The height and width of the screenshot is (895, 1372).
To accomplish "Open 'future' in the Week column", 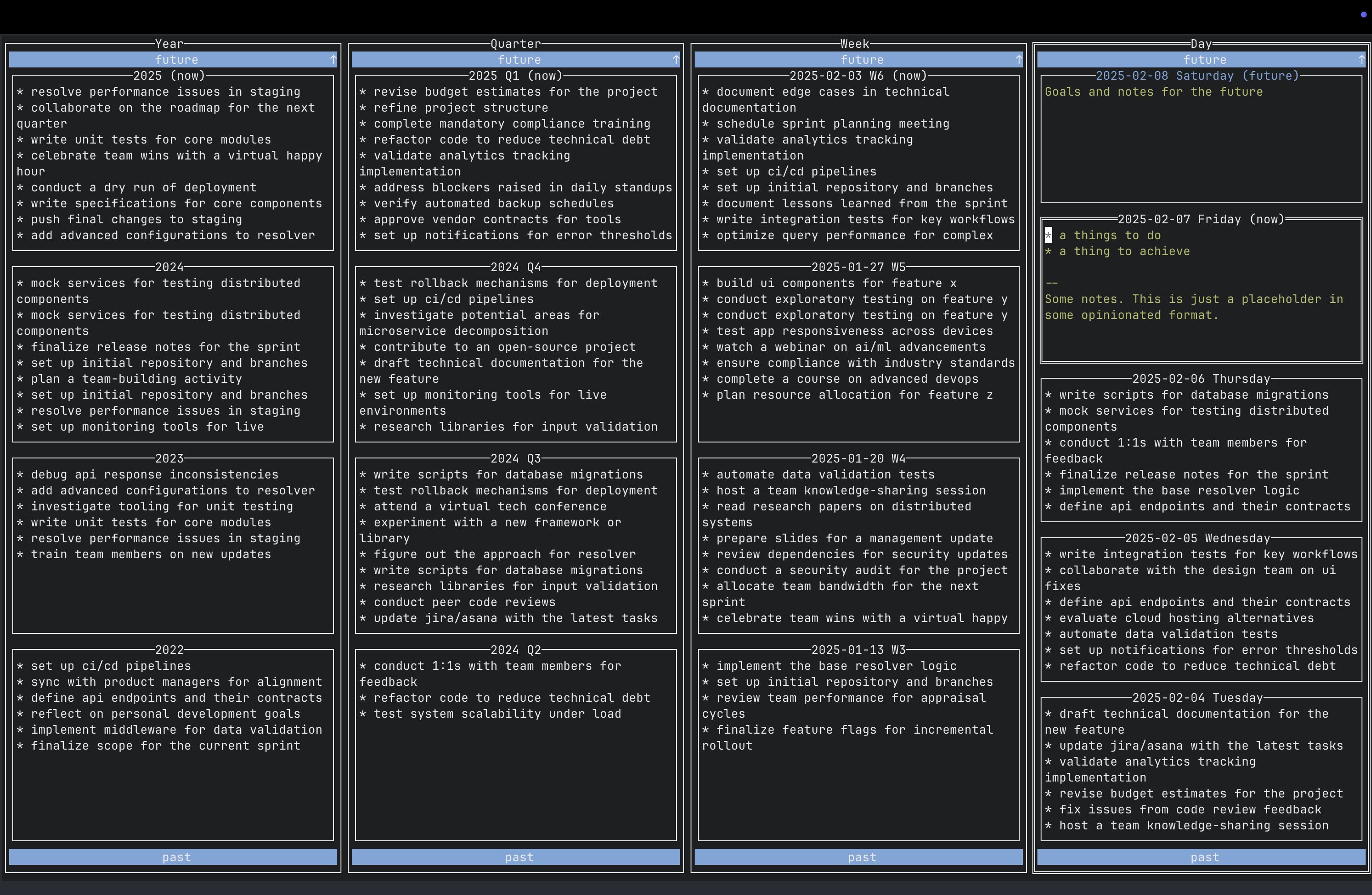I will click(860, 59).
